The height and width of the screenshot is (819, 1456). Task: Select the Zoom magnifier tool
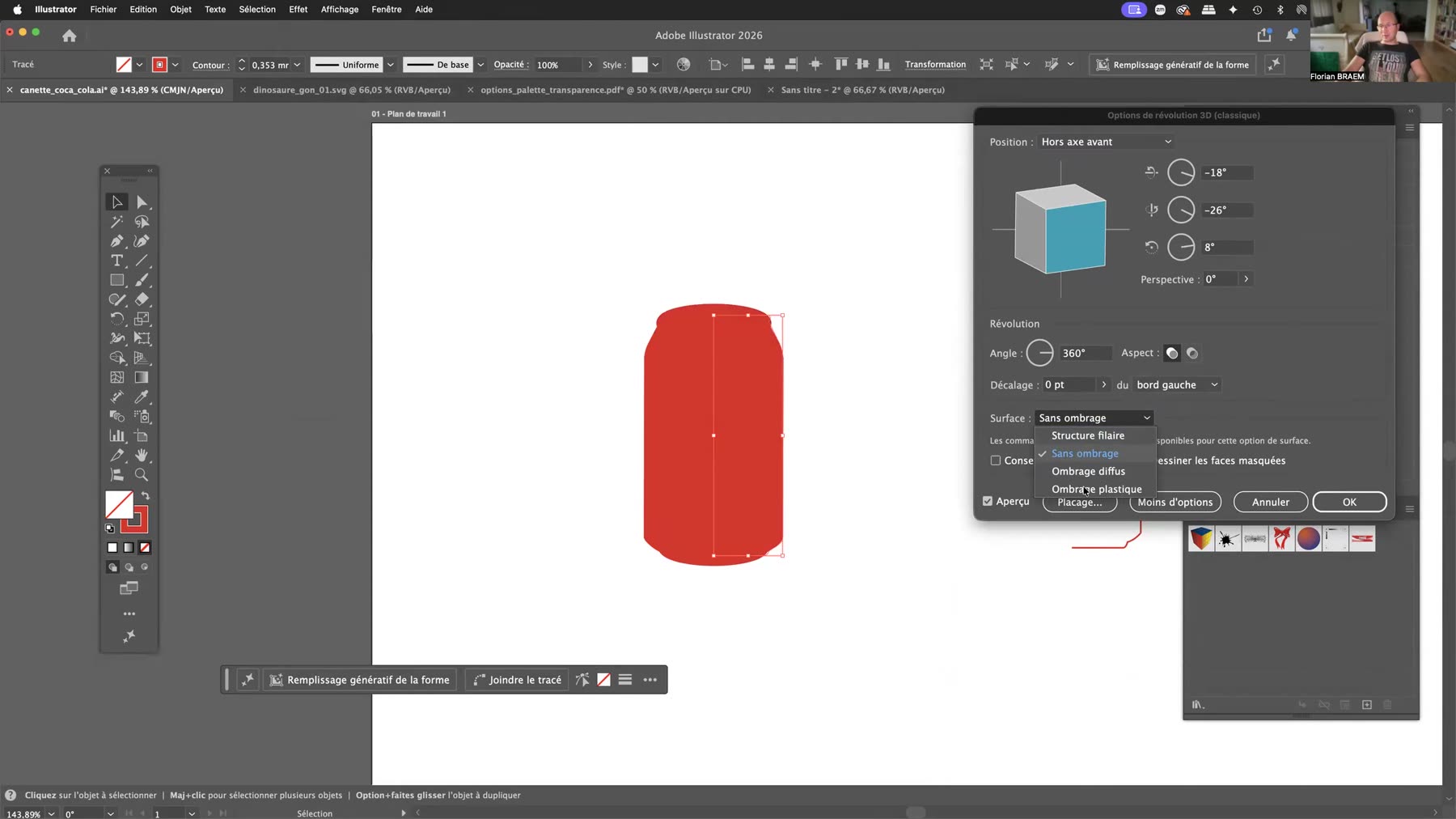pos(142,475)
